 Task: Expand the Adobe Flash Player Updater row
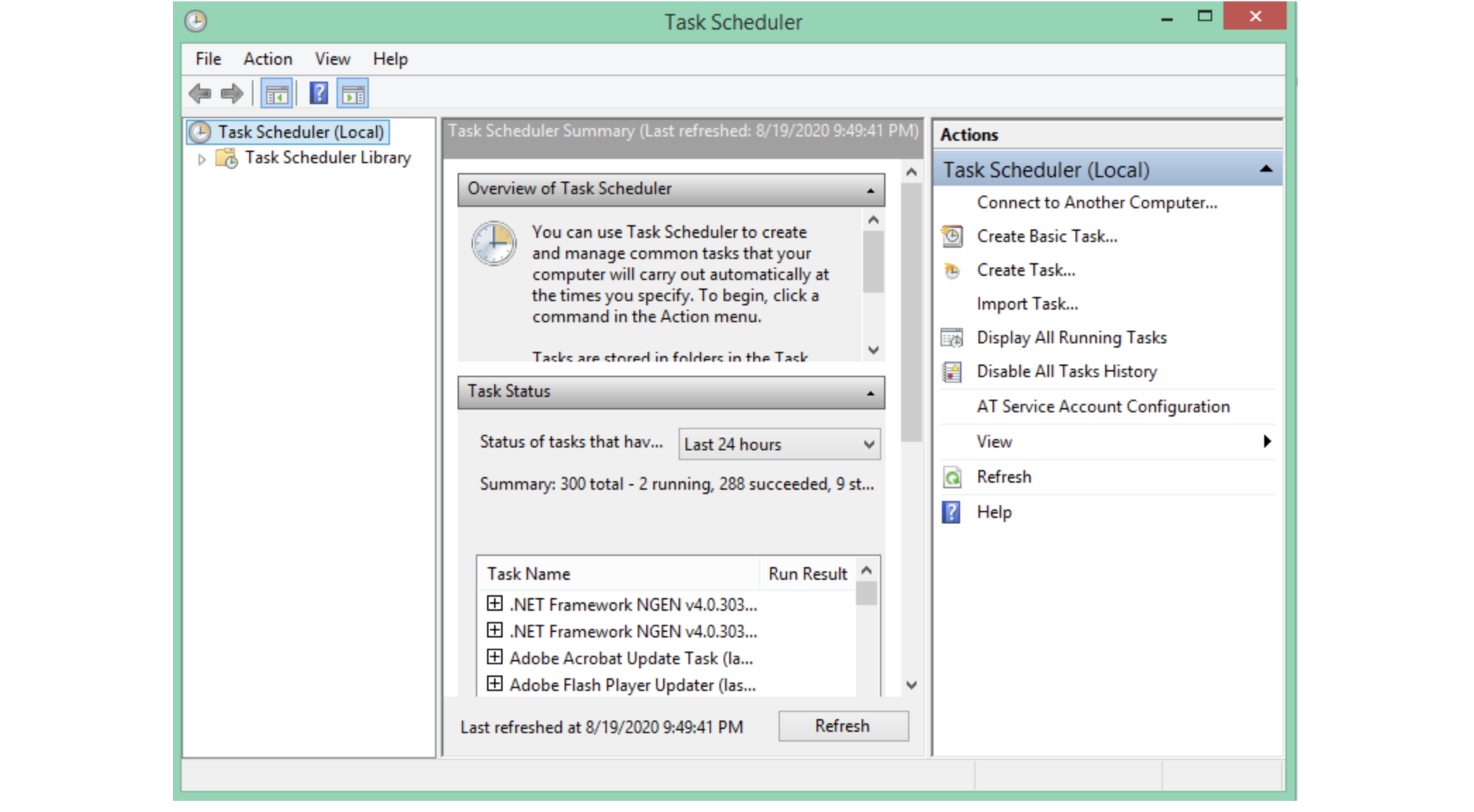coord(495,683)
